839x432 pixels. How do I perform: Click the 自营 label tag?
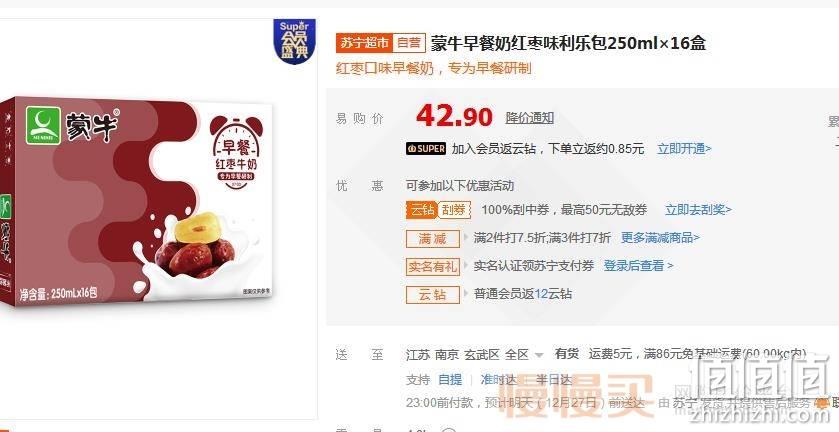(409, 43)
